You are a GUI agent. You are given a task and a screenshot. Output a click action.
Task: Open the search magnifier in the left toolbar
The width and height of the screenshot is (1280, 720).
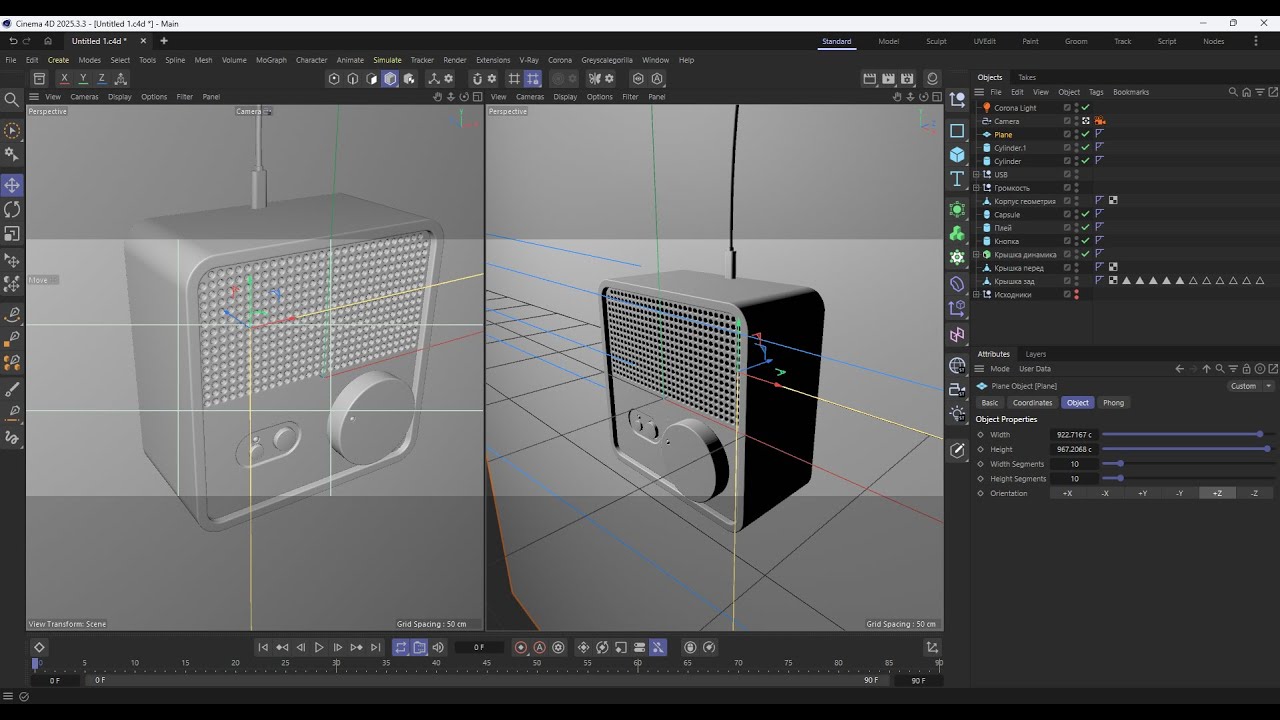coord(12,99)
